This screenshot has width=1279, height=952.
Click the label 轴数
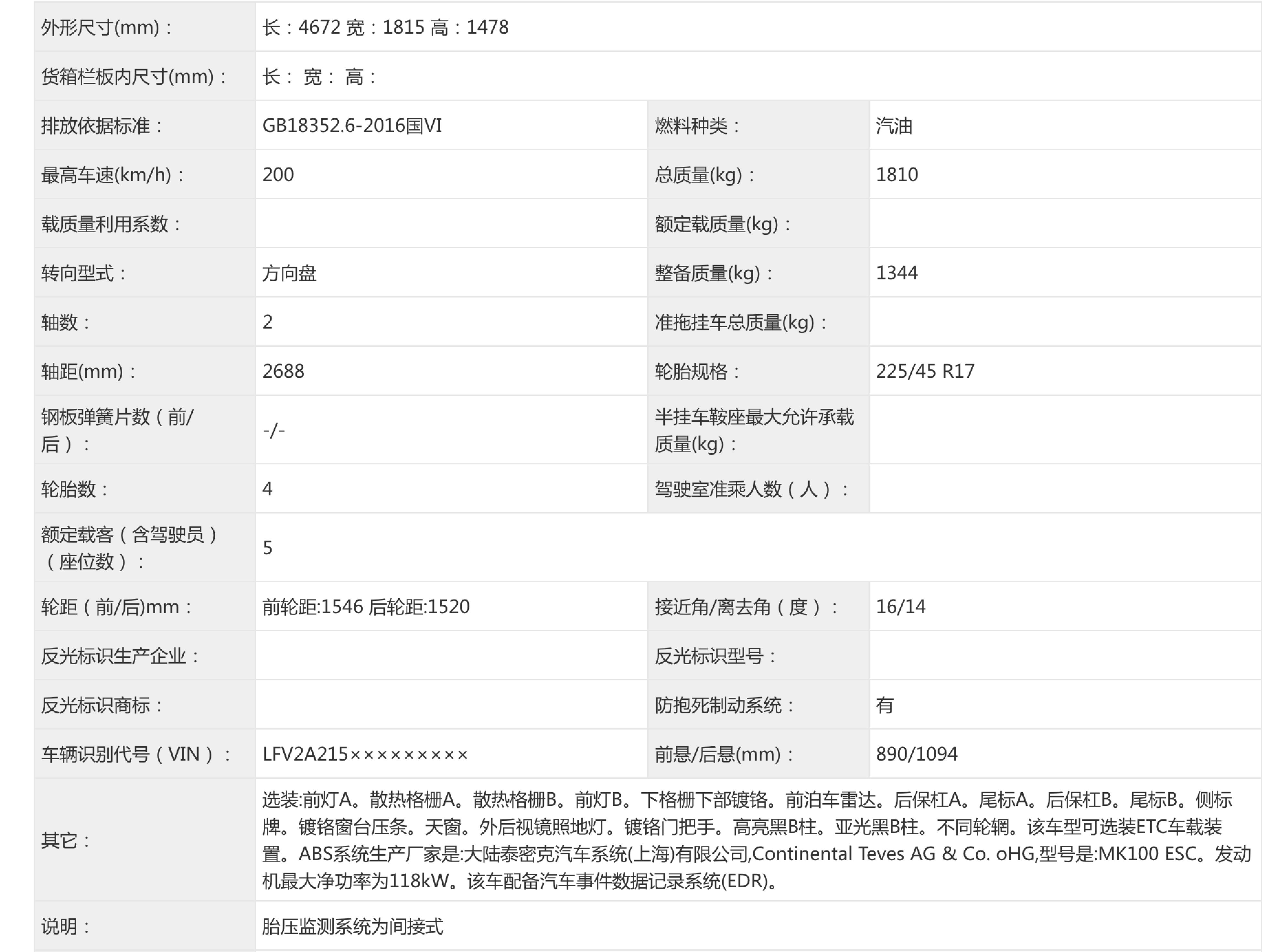65,322
